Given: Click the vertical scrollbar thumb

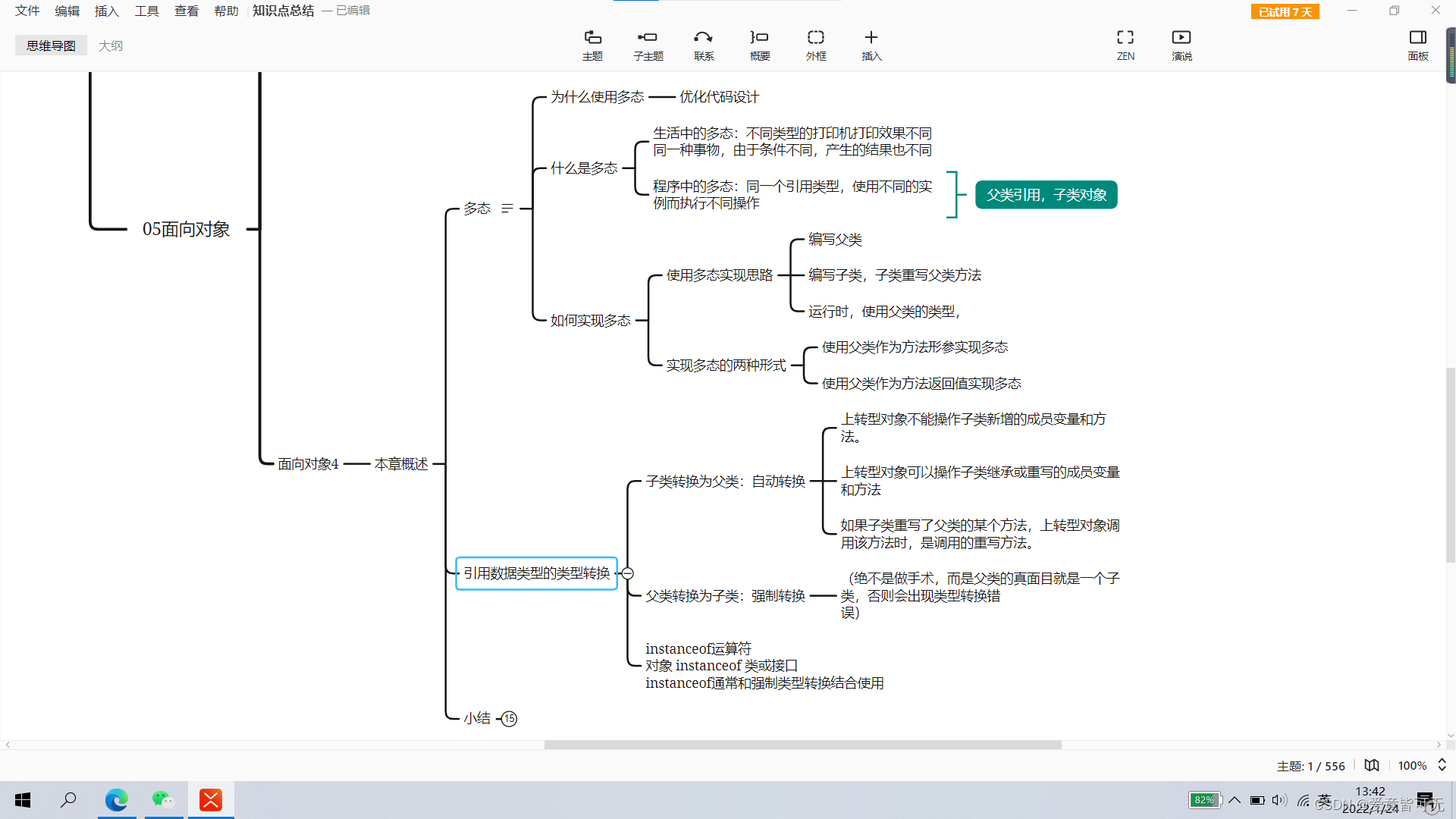Looking at the screenshot, I should [x=1450, y=464].
